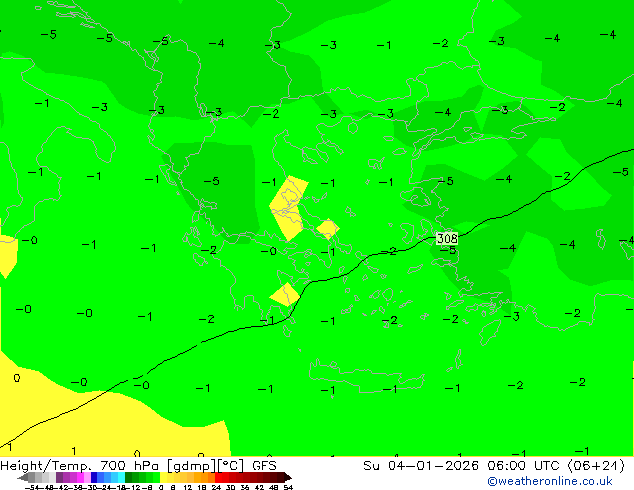
Task: Select the dark green legend swatch above -12
Action: pos(129,477)
